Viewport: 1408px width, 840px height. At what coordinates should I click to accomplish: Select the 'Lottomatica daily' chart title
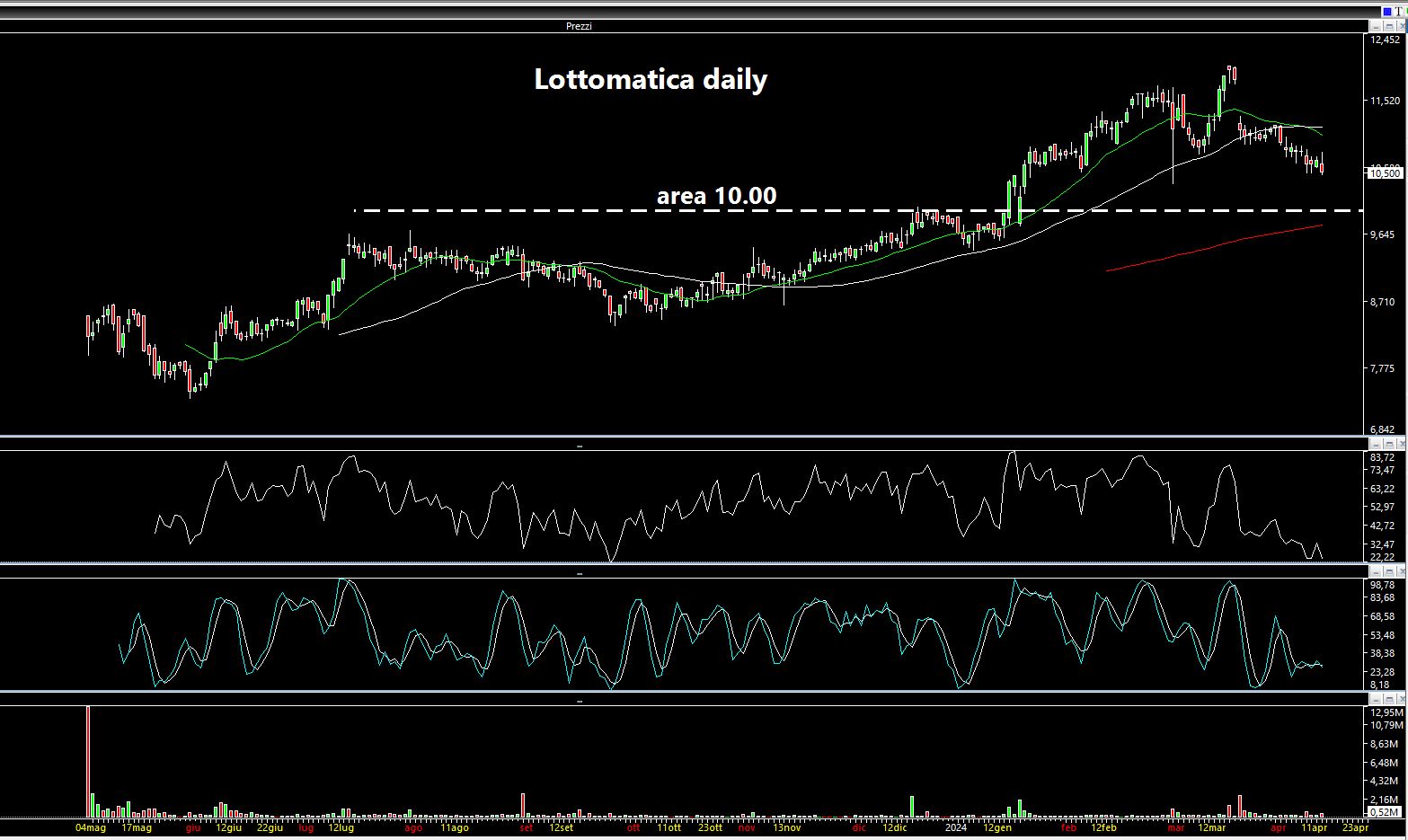pos(651,79)
